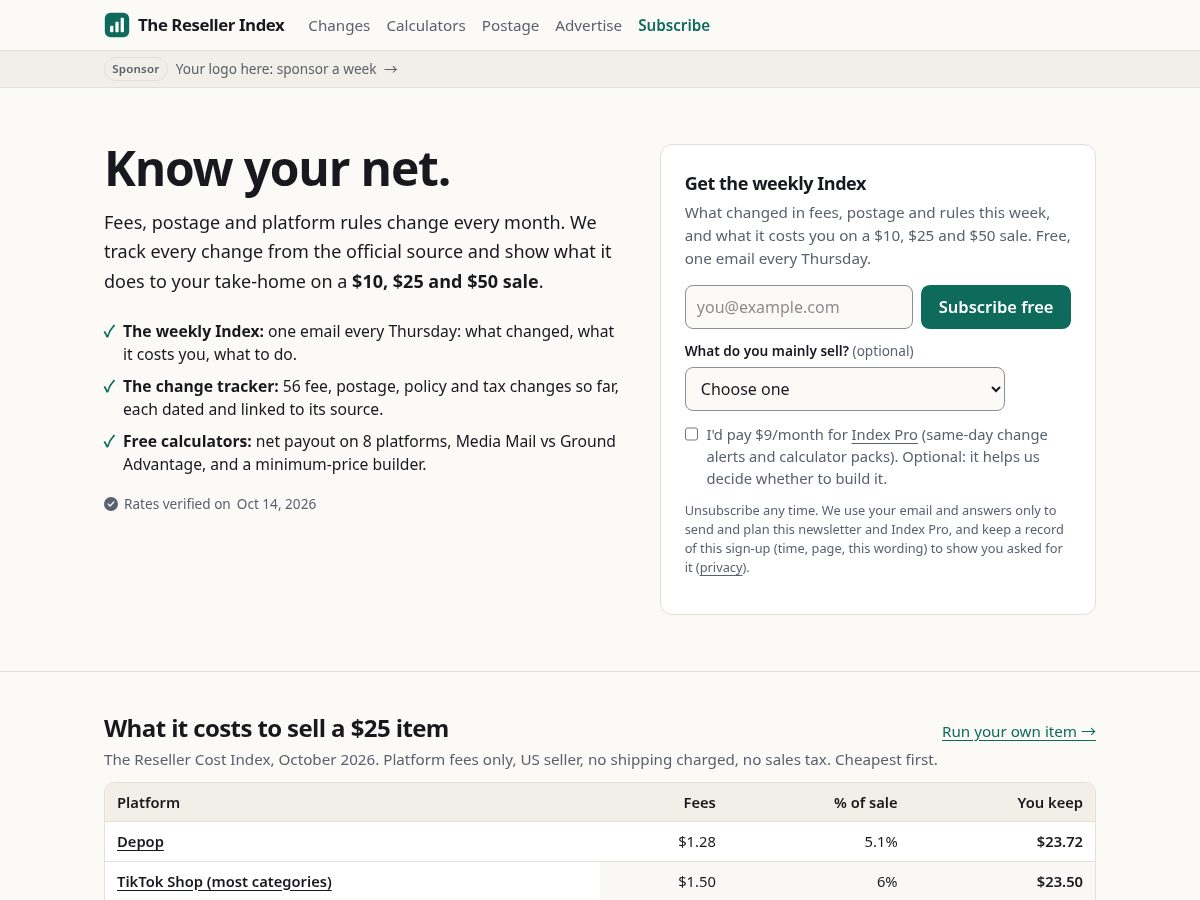Click the 'Know your net.' headline
This screenshot has height=900, width=1200.
point(278,168)
